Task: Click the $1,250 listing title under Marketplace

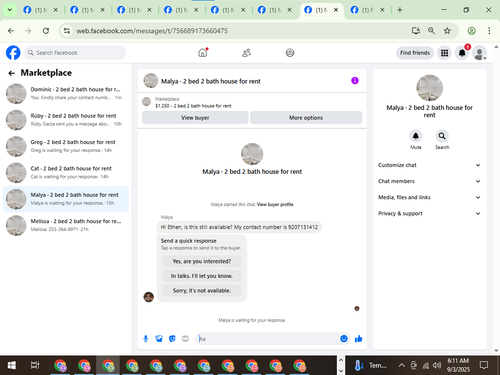Action: point(193,106)
